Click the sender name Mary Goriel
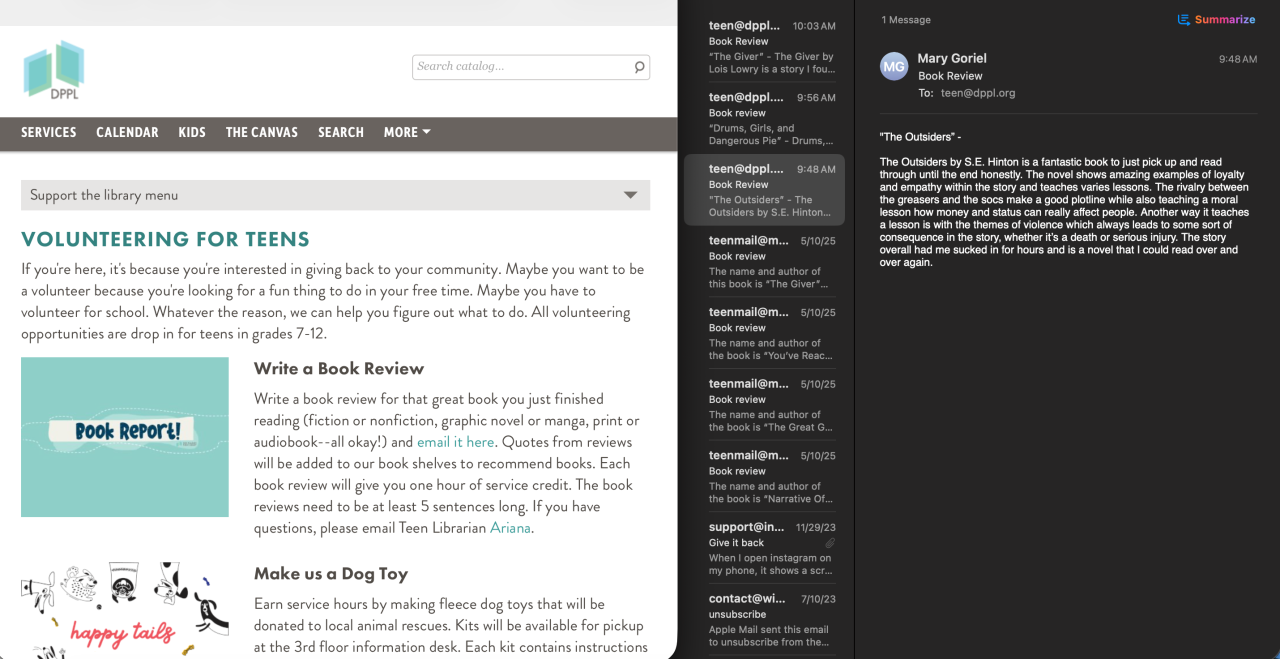 coord(952,58)
